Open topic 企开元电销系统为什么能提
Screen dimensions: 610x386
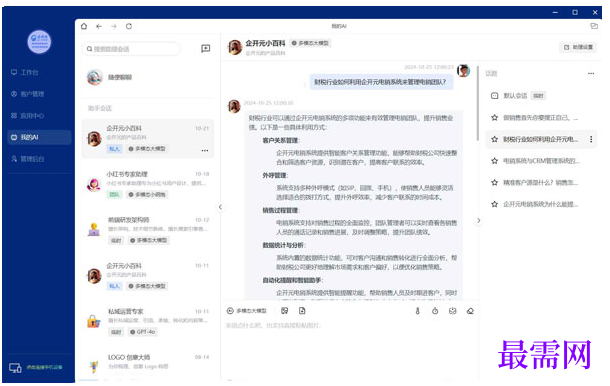(541, 204)
